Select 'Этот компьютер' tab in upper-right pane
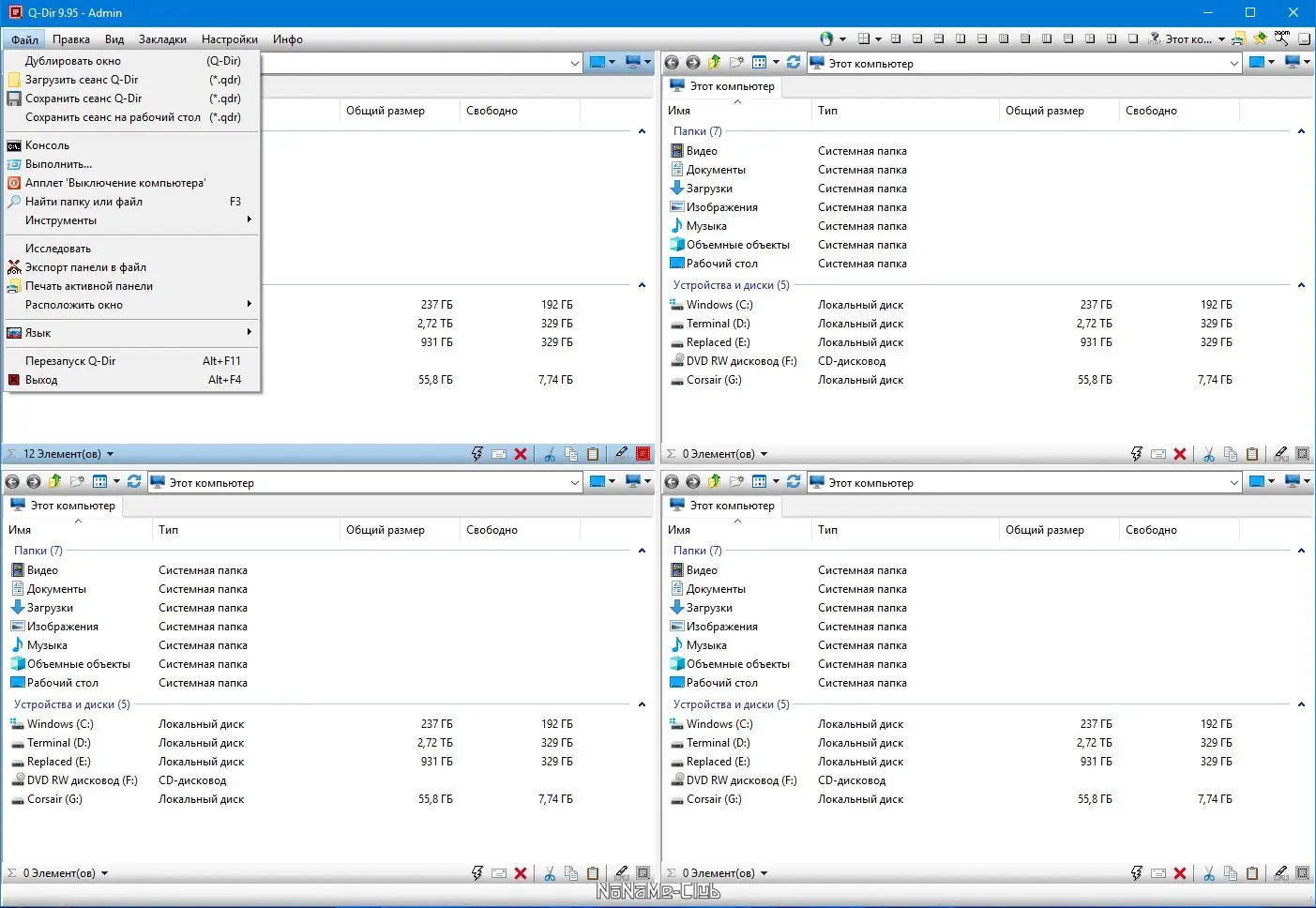The width and height of the screenshot is (1316, 908). 722,86
